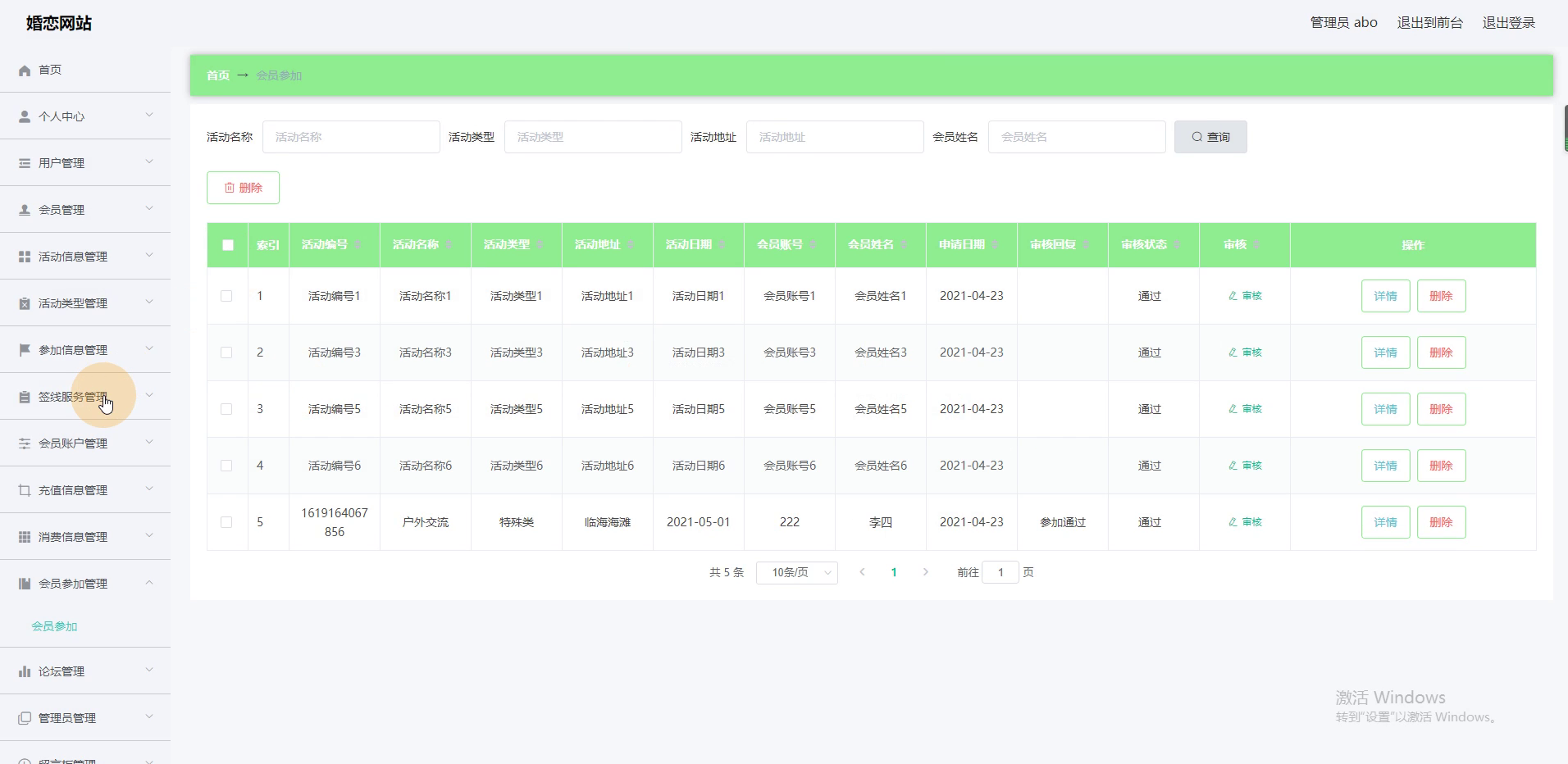Click the list icon next to 用户管理
The height and width of the screenshot is (764, 1568).
point(25,164)
